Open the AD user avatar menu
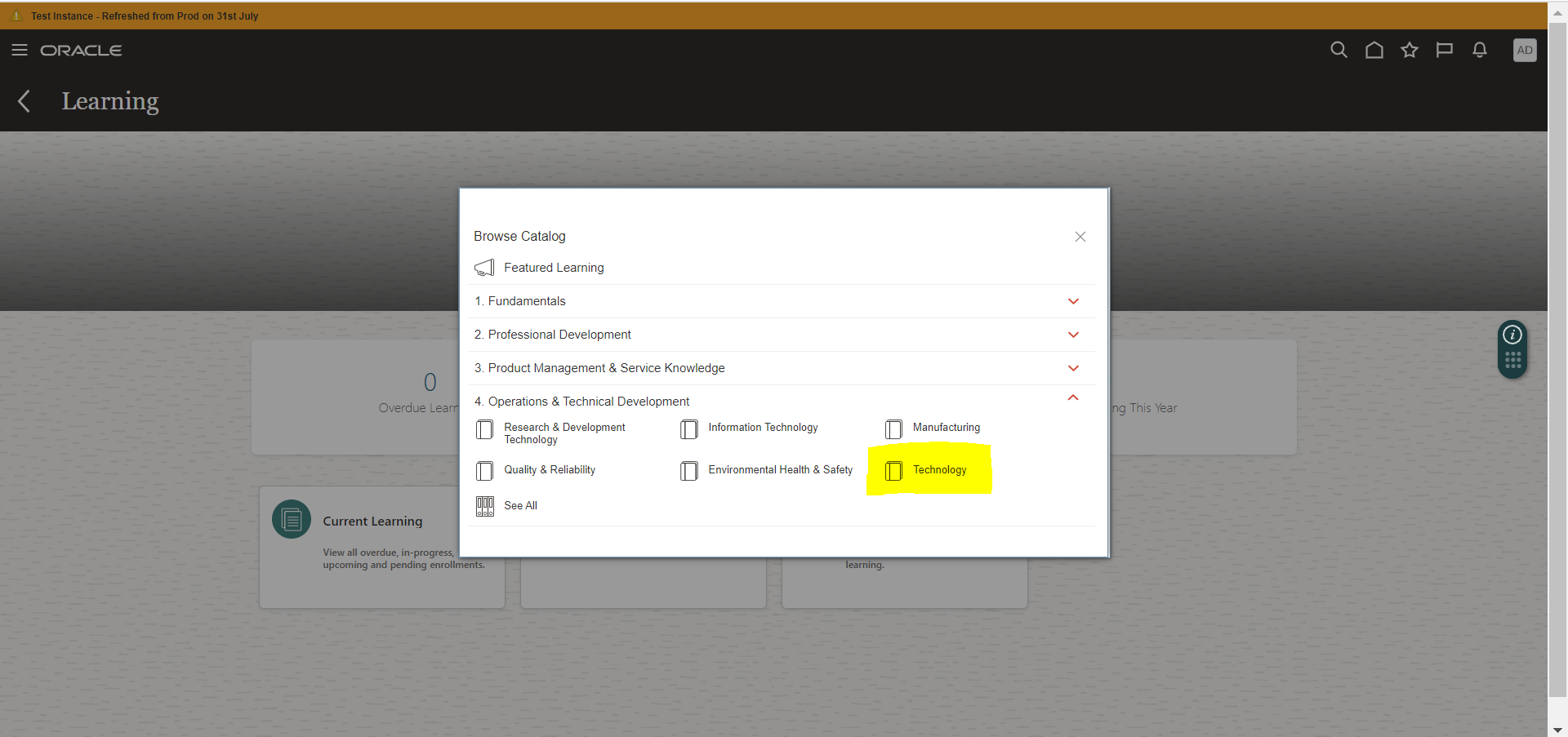The image size is (1568, 737). pyautogui.click(x=1526, y=50)
